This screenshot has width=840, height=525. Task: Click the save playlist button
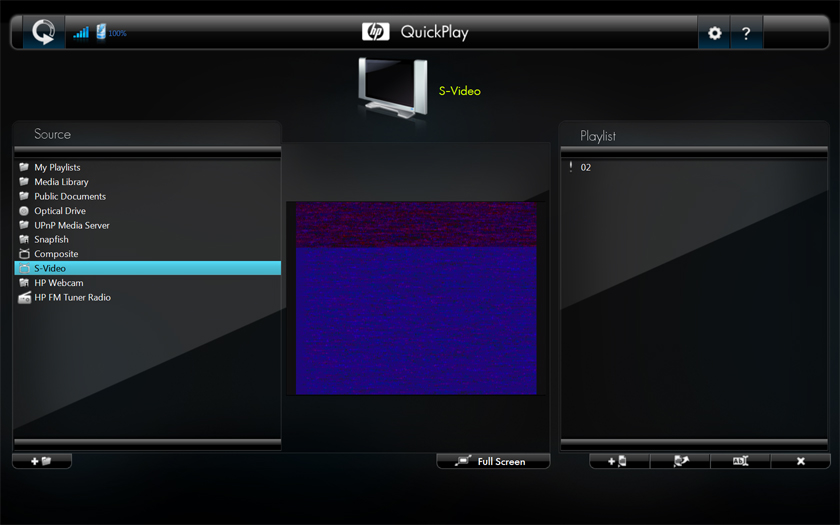click(x=680, y=461)
